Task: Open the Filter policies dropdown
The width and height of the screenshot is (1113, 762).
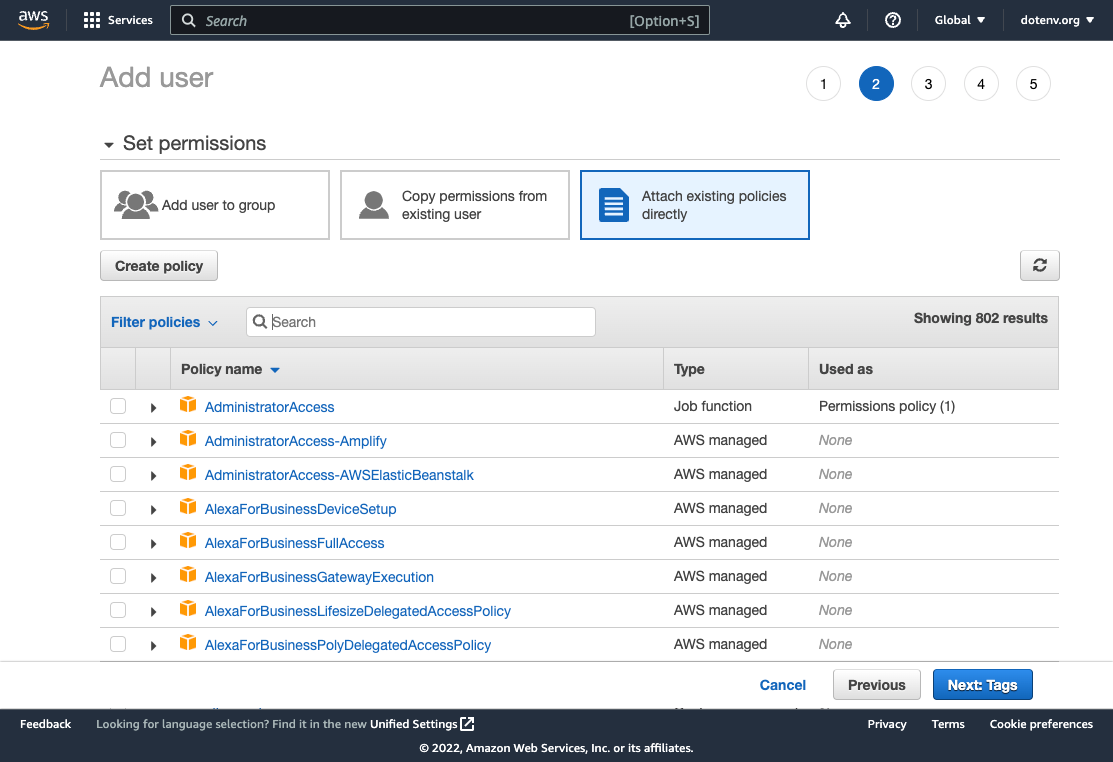Action: pyautogui.click(x=164, y=322)
